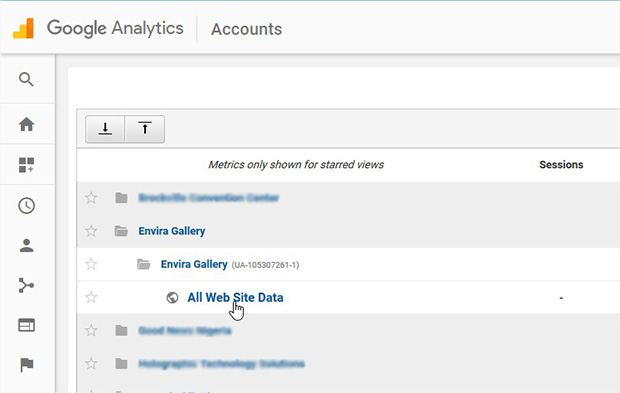Star the Envira Gallery UA-105307261-1 property
620x393 pixels.
click(91, 264)
